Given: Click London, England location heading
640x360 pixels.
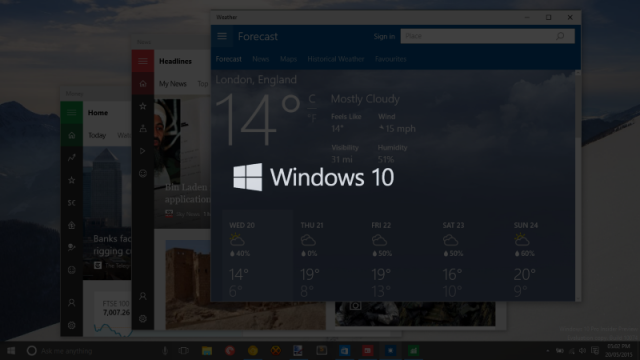Looking at the screenshot, I should [256, 80].
